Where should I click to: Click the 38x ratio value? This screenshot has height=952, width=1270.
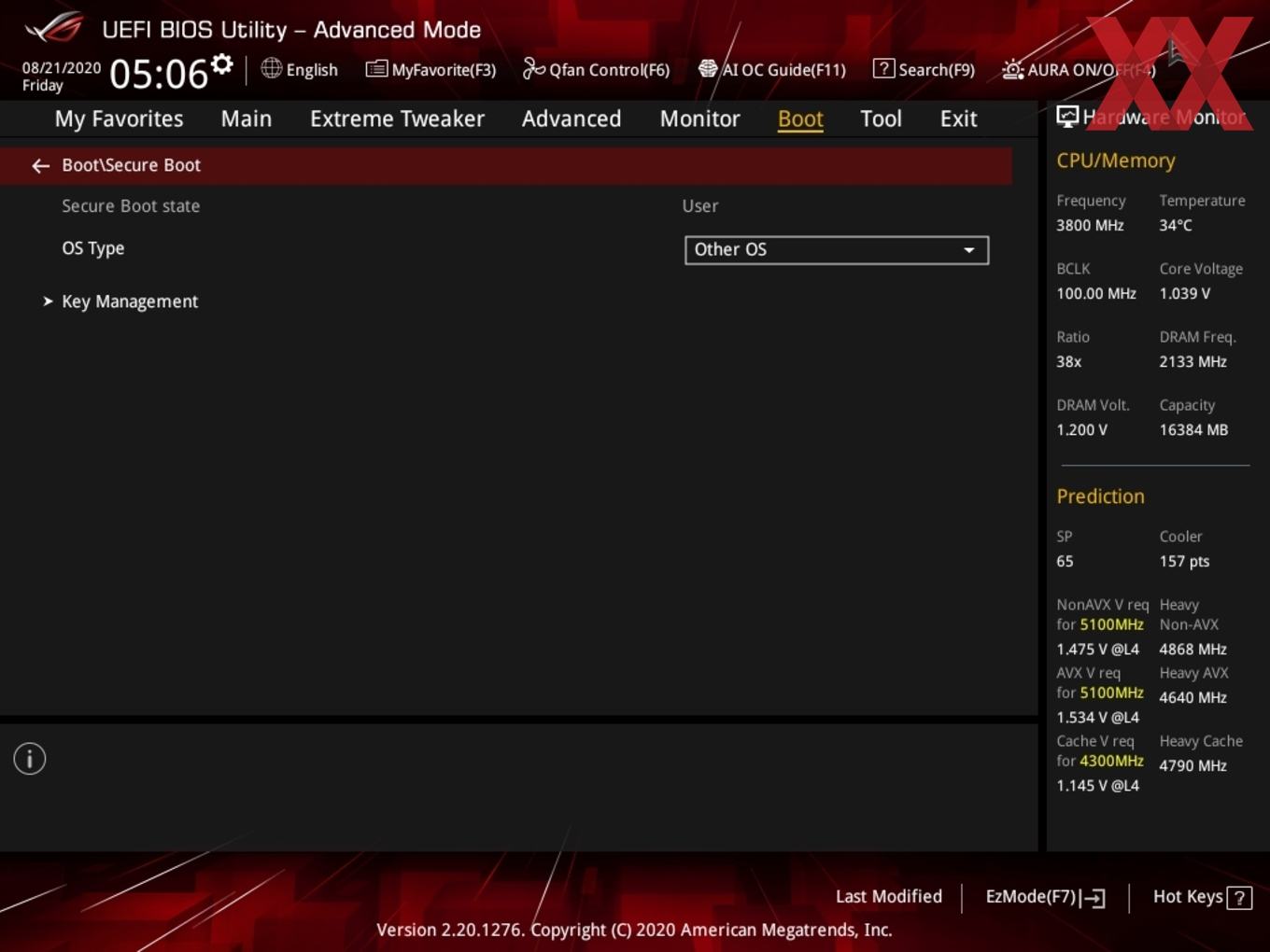coord(1069,362)
